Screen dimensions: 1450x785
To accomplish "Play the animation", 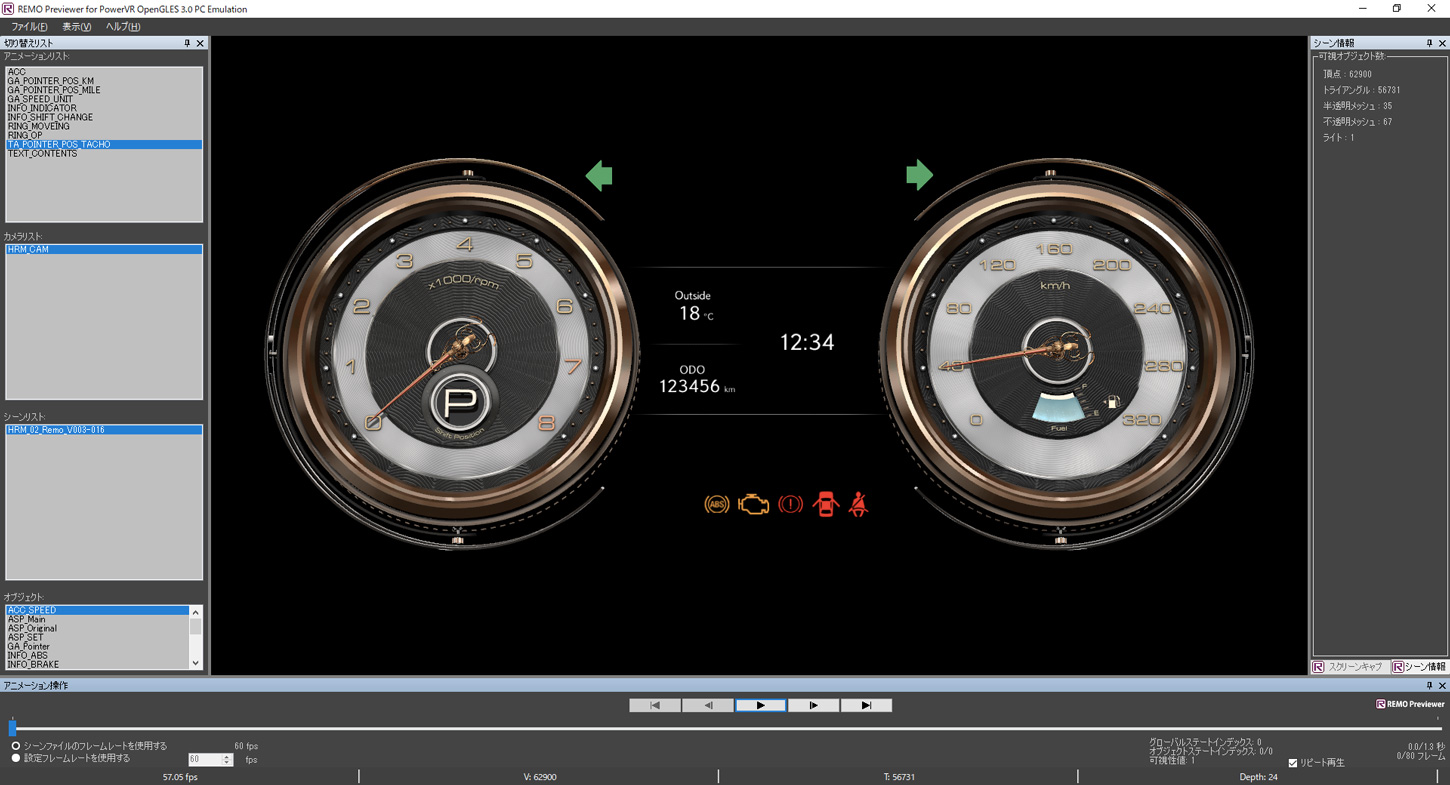I will click(761, 705).
